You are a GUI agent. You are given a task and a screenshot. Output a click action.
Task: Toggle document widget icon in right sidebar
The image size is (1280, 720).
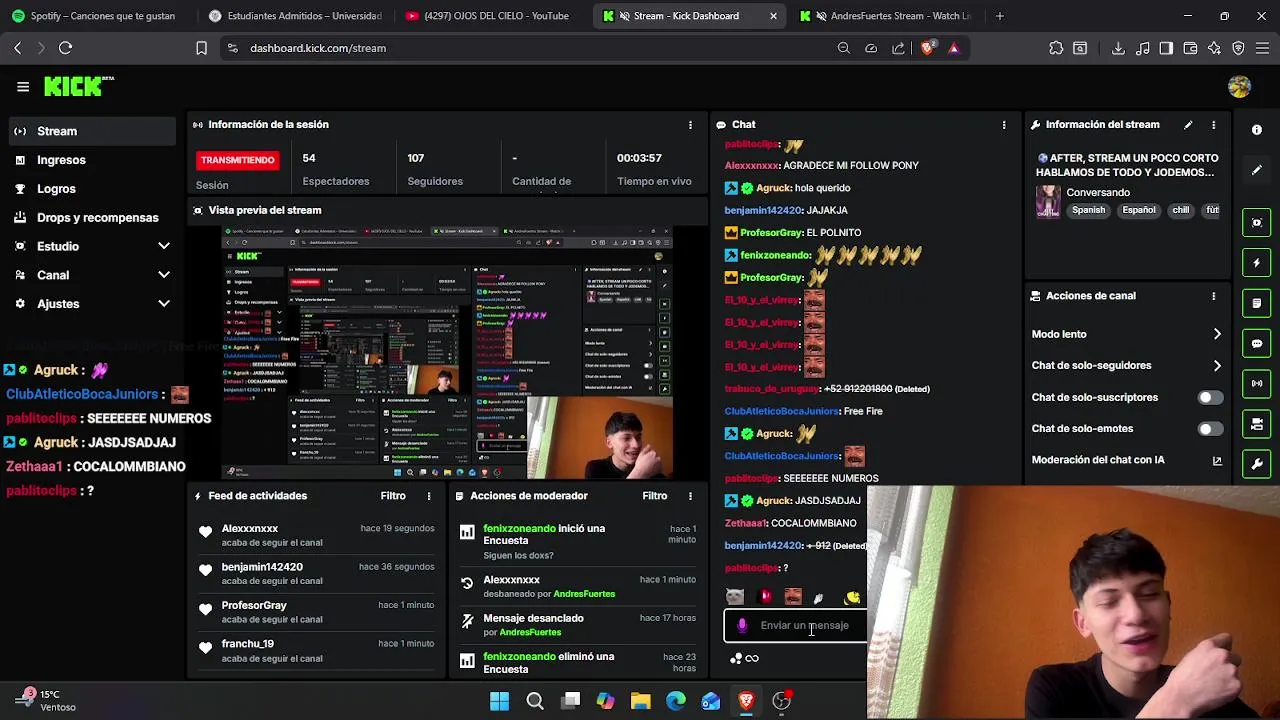click(1257, 303)
